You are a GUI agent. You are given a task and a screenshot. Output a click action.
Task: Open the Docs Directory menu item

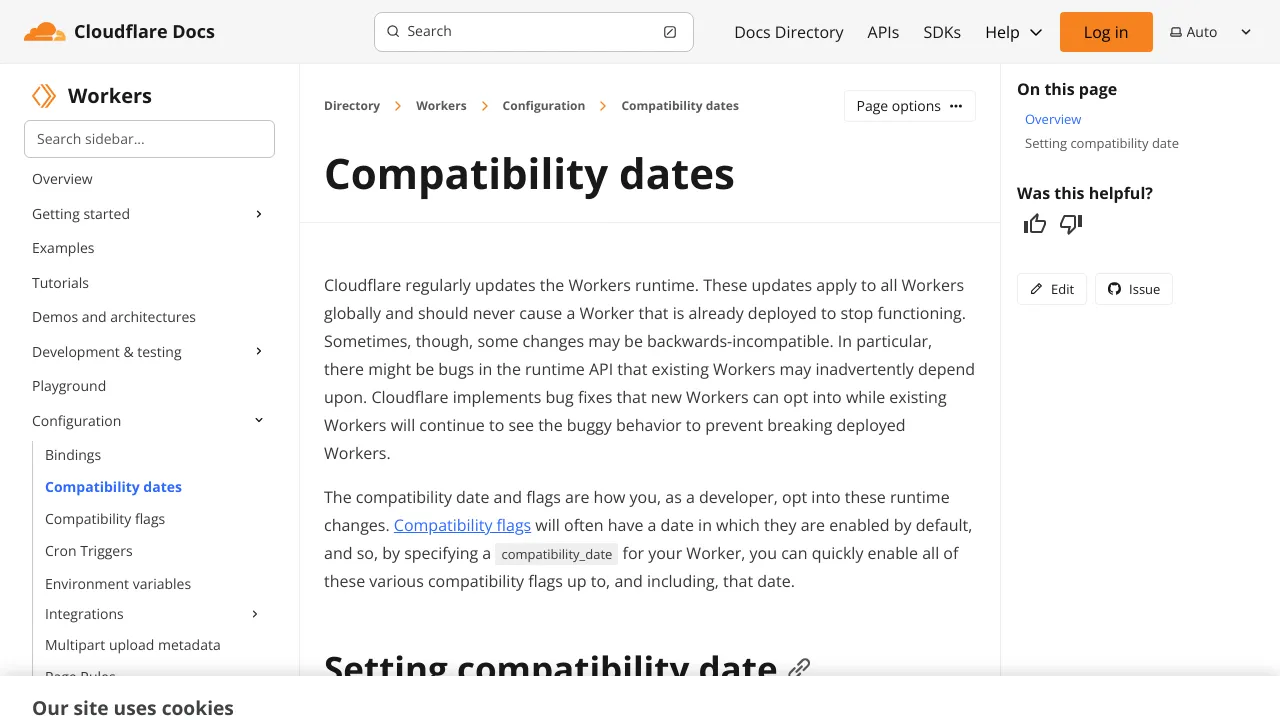click(x=789, y=32)
